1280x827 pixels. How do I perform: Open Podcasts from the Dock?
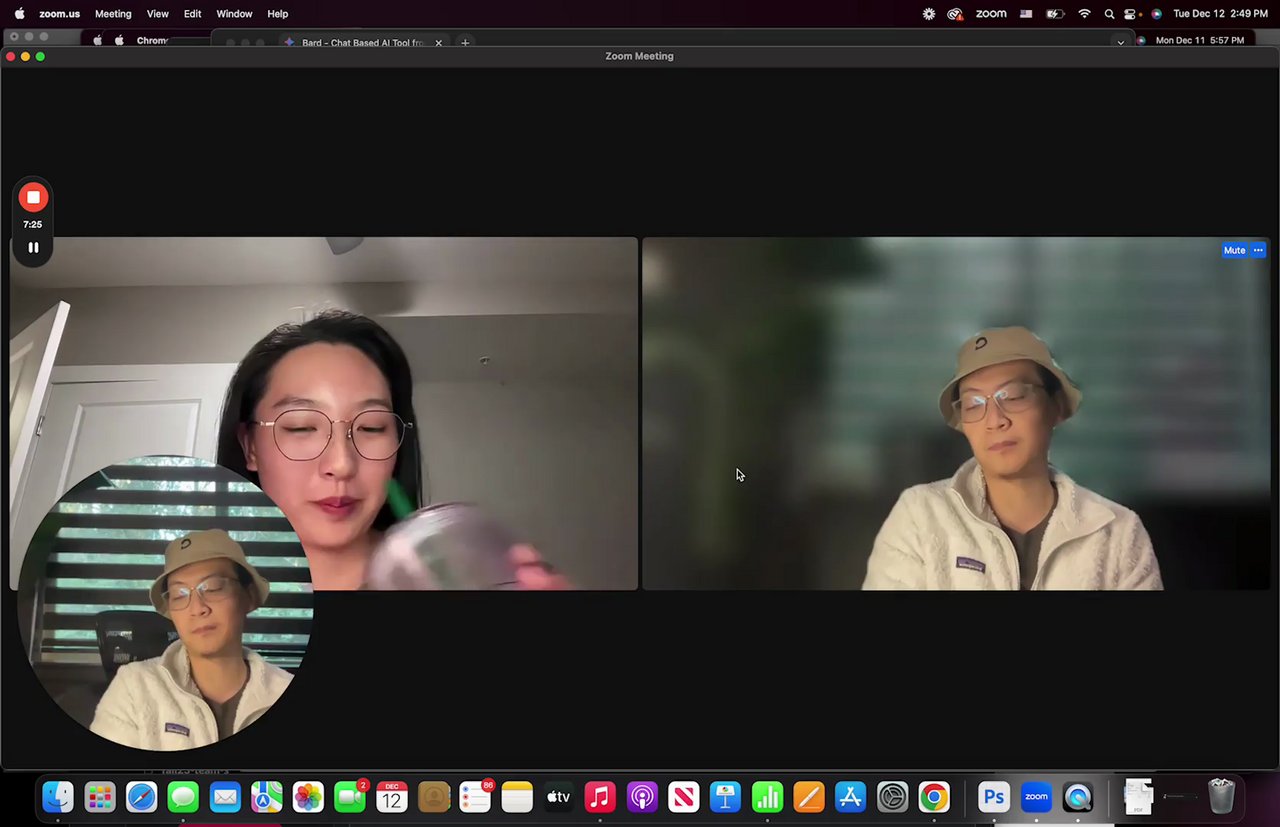pos(642,797)
